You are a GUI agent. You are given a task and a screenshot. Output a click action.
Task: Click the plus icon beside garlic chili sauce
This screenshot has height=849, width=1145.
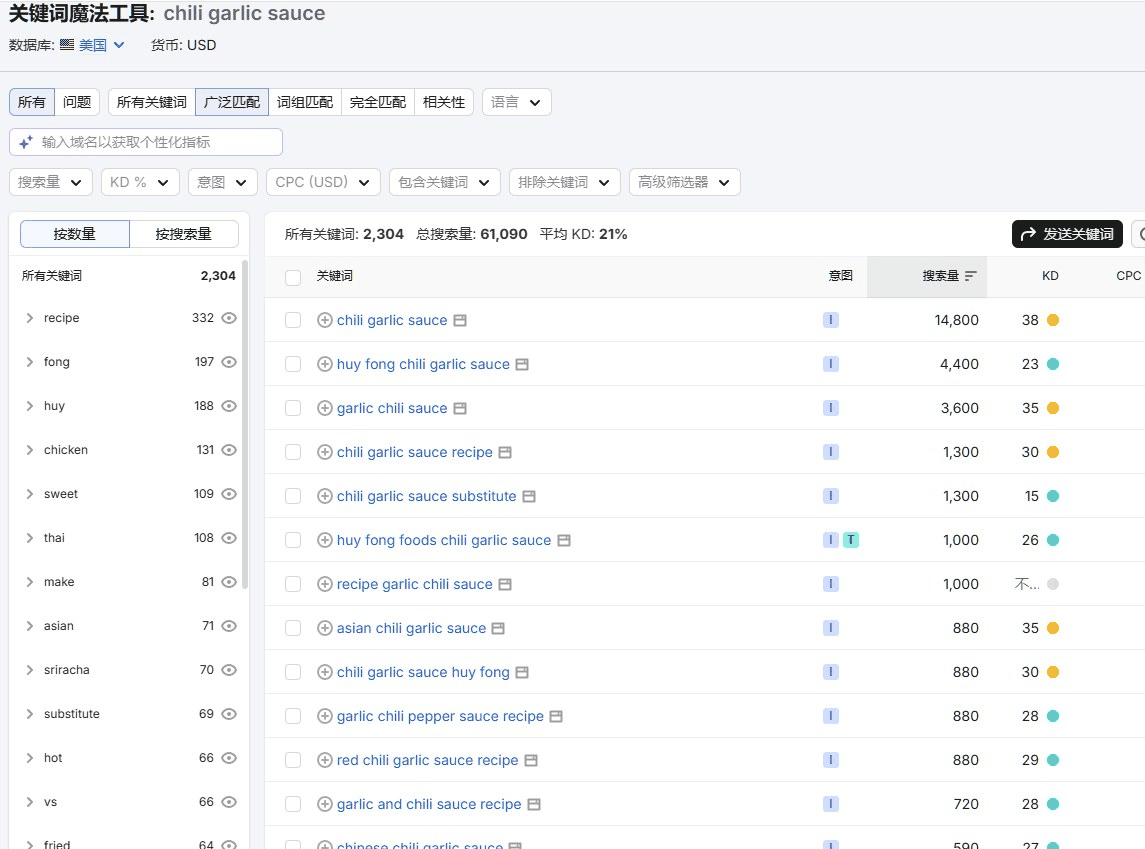tap(325, 408)
